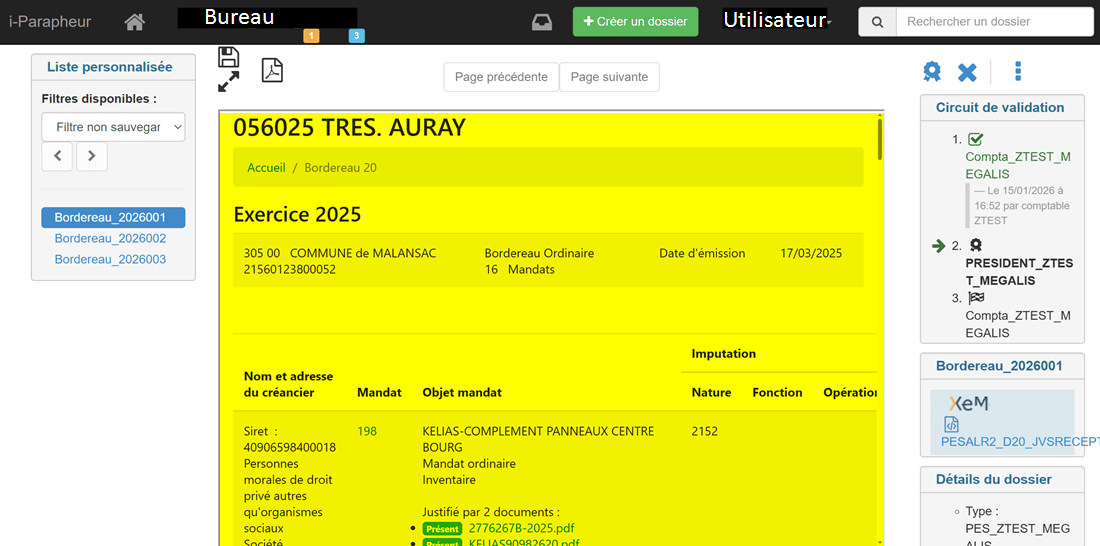
Task: Open the three-dot more actions menu
Action: [x=1018, y=71]
